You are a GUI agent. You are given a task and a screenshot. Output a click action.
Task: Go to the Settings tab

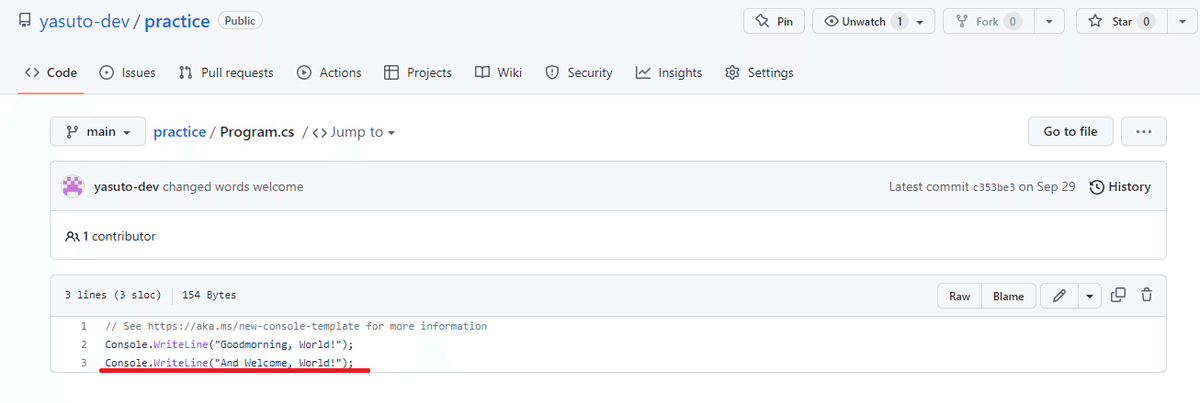point(759,73)
